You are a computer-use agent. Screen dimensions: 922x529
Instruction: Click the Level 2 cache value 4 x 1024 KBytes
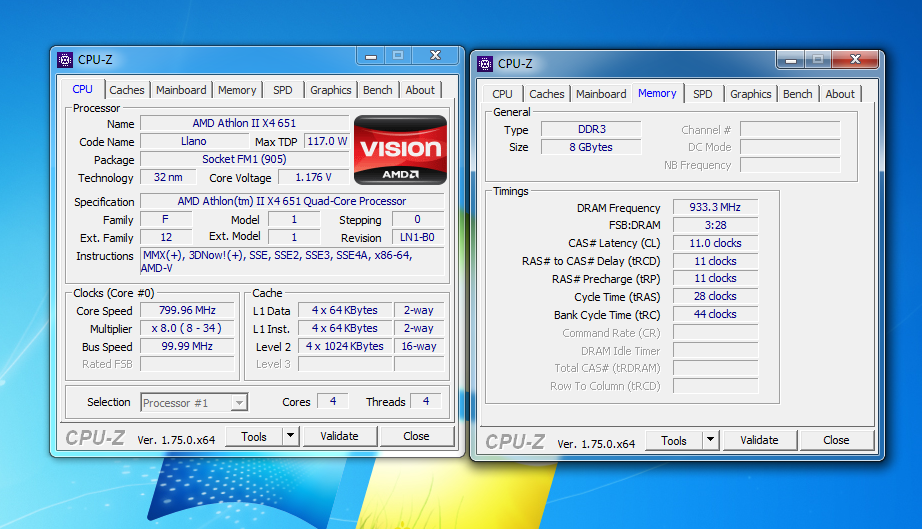345,347
